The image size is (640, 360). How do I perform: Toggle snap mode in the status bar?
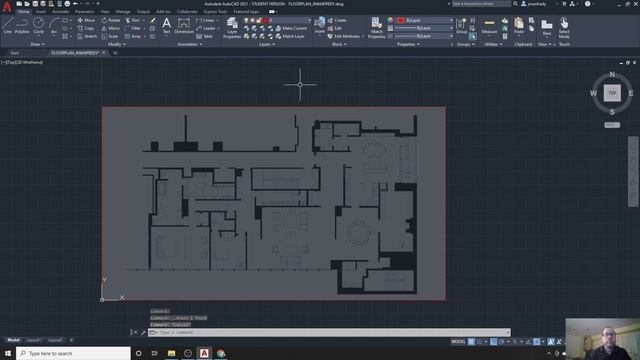tap(480, 342)
